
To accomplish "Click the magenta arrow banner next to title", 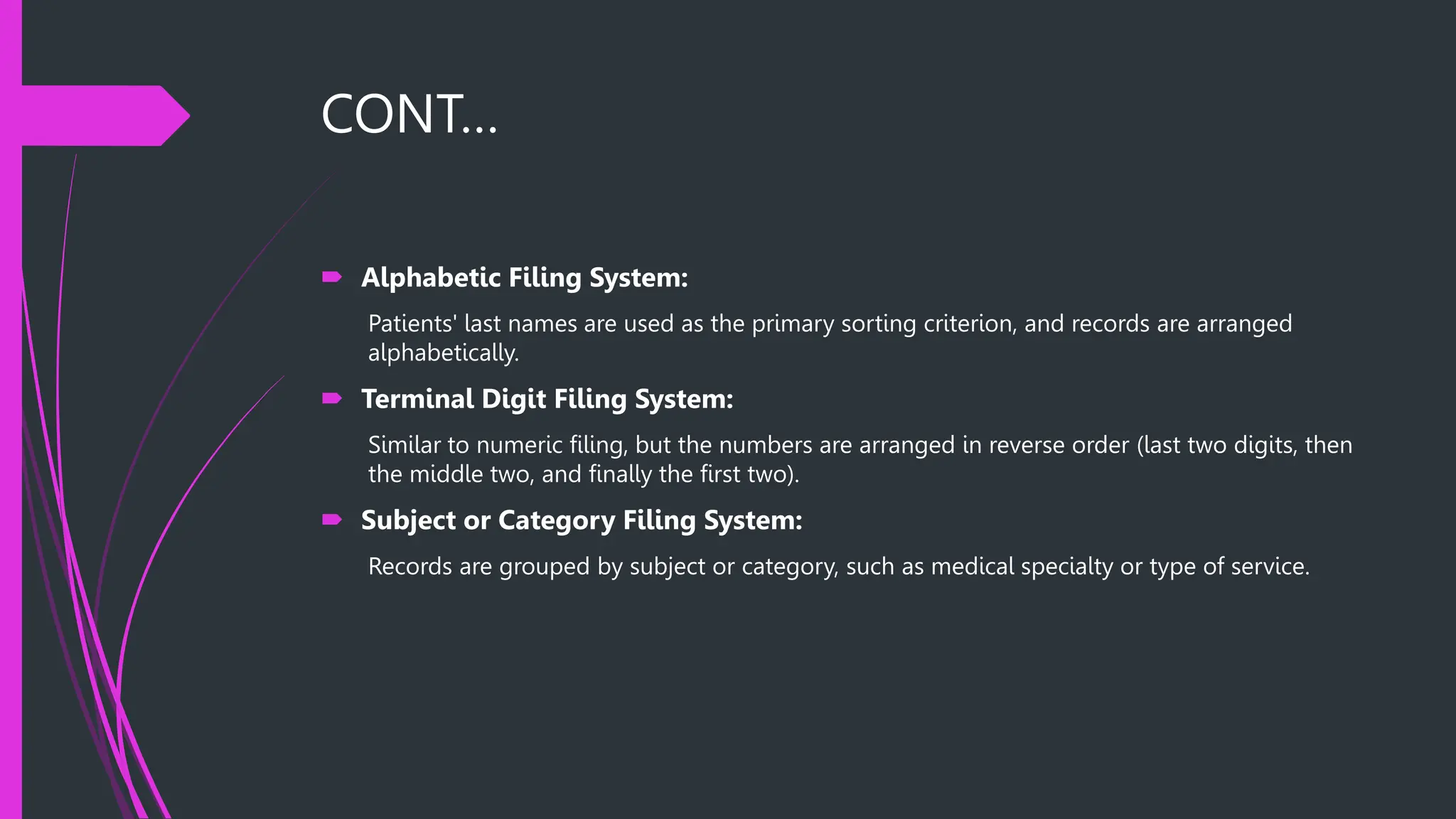I will 105,116.
